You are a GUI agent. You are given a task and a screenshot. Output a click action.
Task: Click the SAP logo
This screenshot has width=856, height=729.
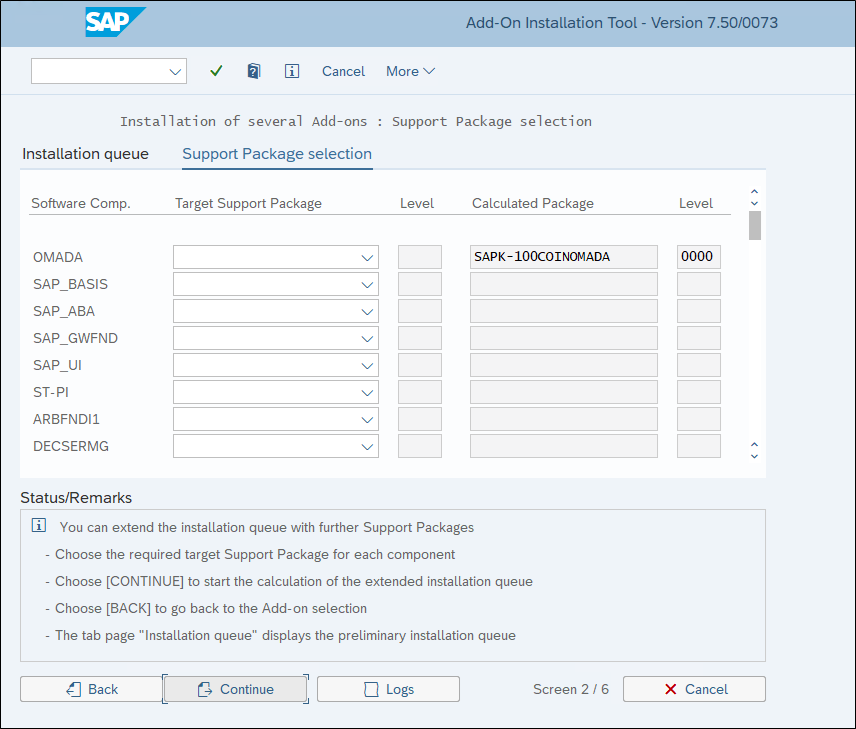click(x=115, y=22)
